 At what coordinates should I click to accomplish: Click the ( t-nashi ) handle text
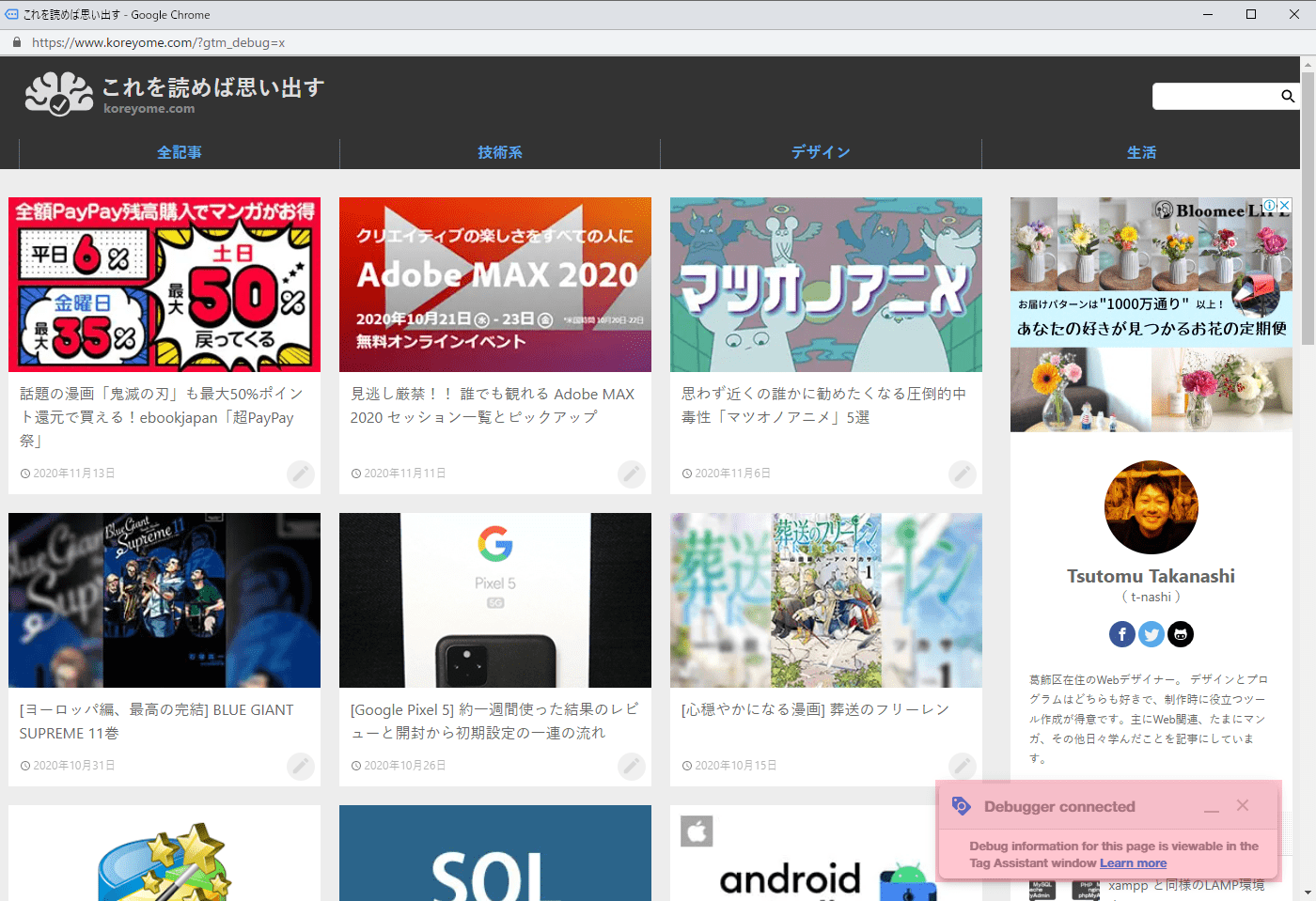coord(1151,597)
